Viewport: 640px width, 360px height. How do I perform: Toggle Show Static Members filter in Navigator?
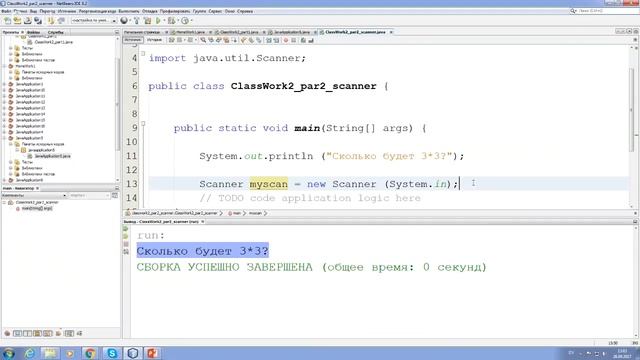tap(27, 333)
